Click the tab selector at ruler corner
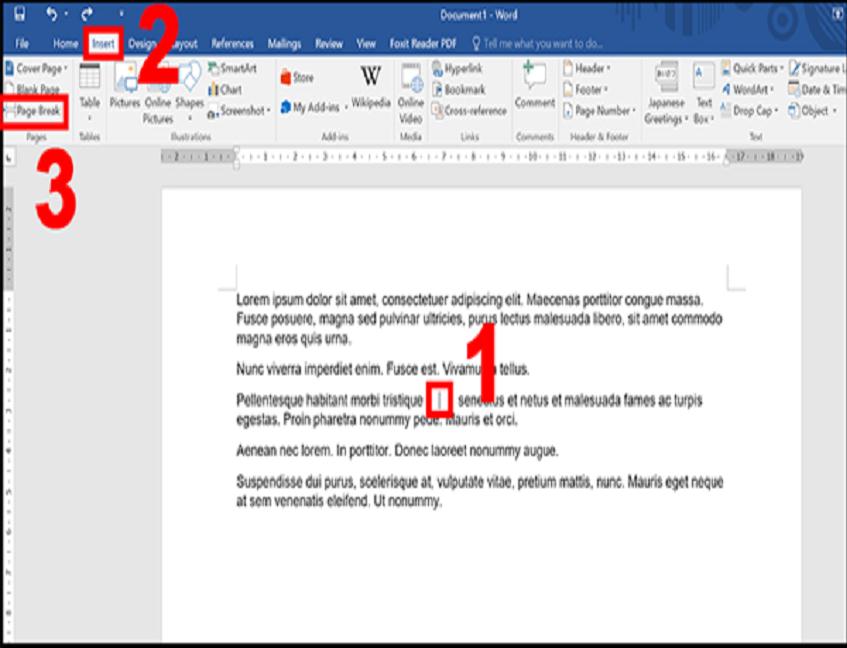Screen dimensions: 847x648 click(10, 158)
